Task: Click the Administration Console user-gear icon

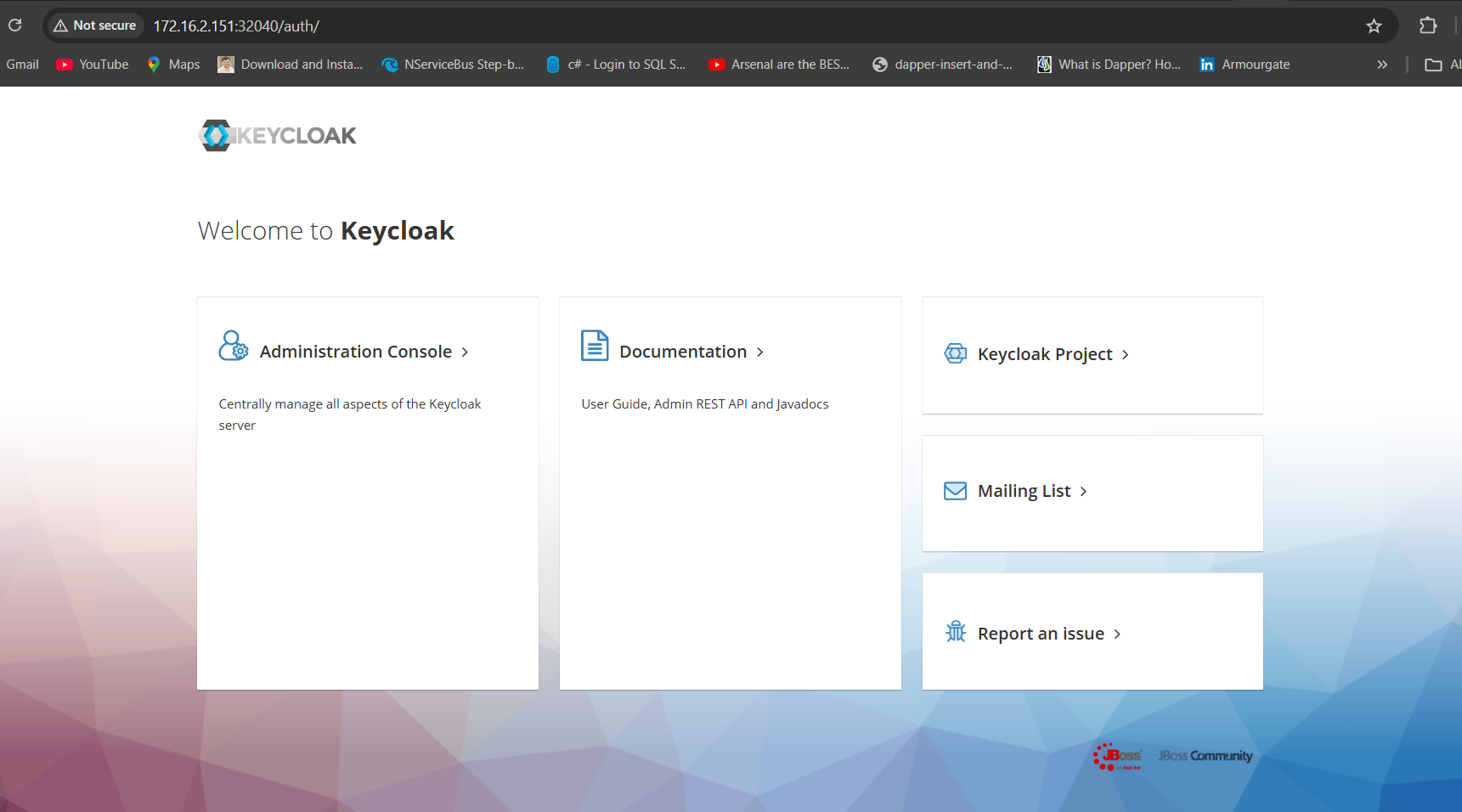Action: click(x=234, y=346)
